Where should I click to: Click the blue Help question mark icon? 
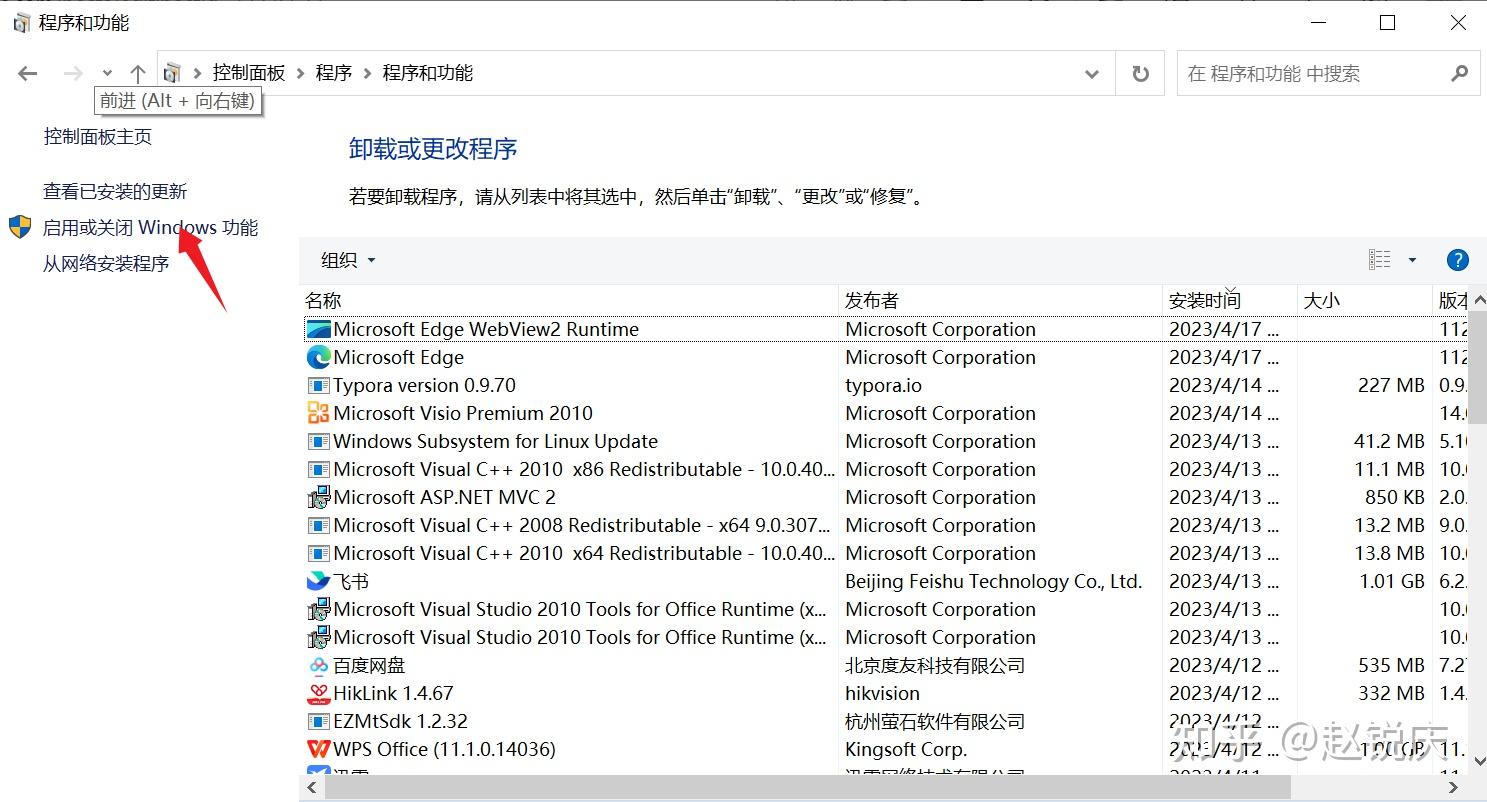point(1457,260)
